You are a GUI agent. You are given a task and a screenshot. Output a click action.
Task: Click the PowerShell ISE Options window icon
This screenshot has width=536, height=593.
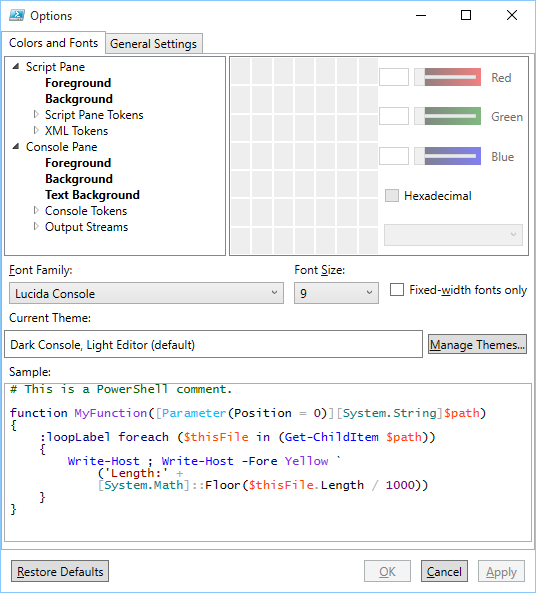(17, 16)
